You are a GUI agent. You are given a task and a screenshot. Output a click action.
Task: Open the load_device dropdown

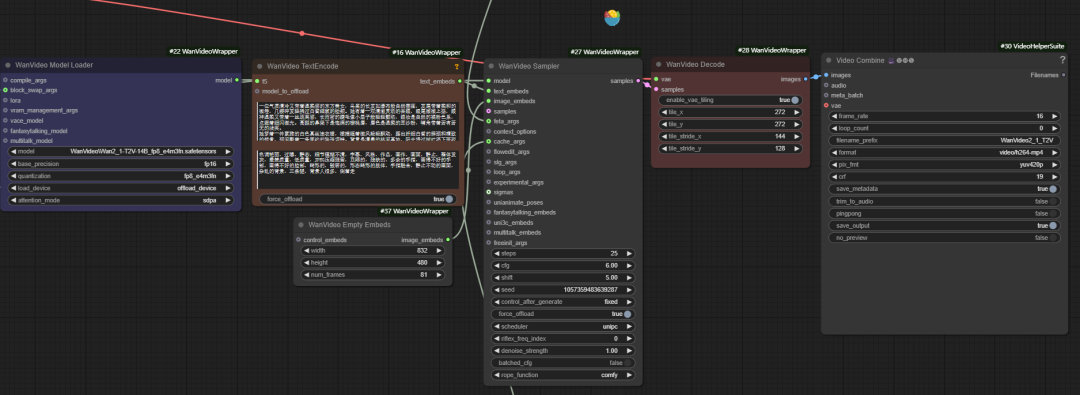pyautogui.click(x=121, y=188)
